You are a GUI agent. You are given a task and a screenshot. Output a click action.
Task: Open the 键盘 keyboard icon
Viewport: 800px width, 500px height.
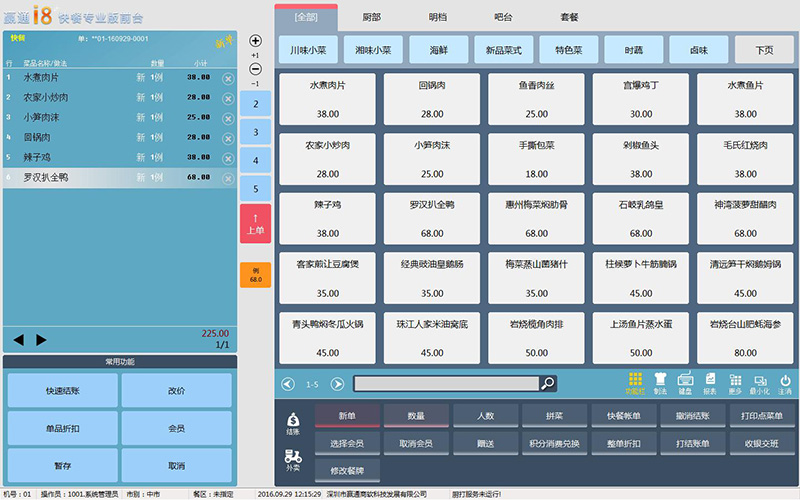[685, 381]
